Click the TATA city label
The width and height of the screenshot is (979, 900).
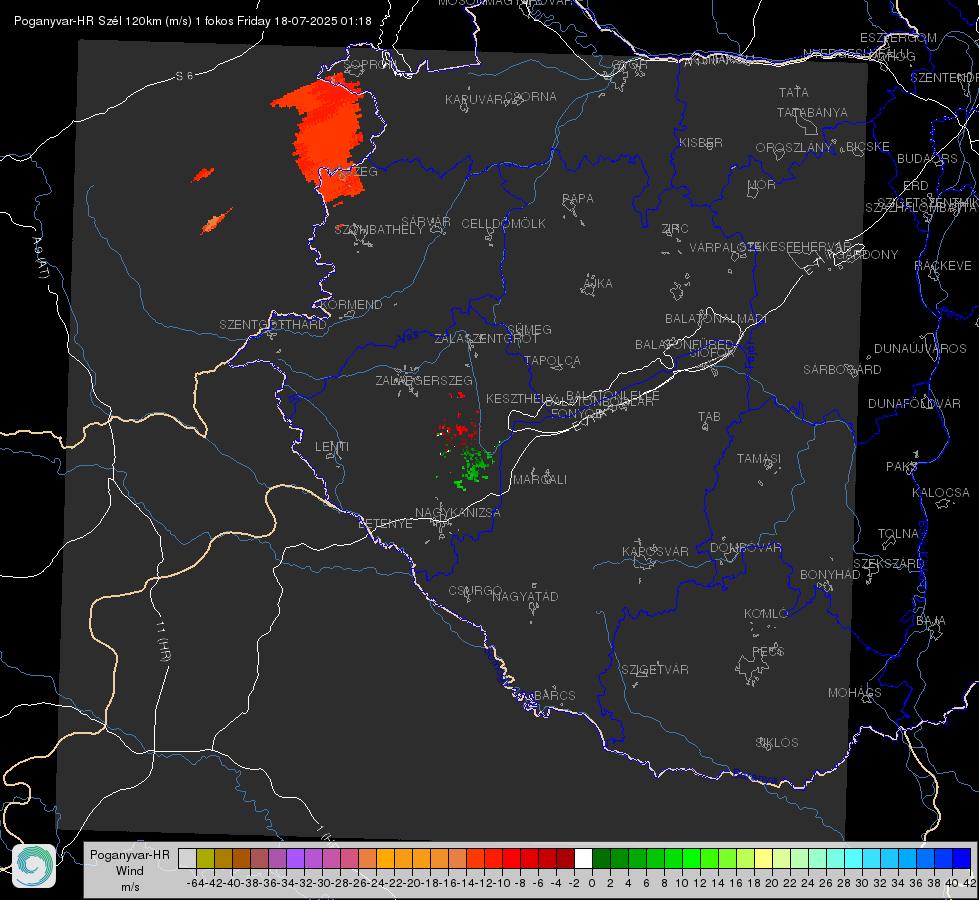tap(794, 92)
